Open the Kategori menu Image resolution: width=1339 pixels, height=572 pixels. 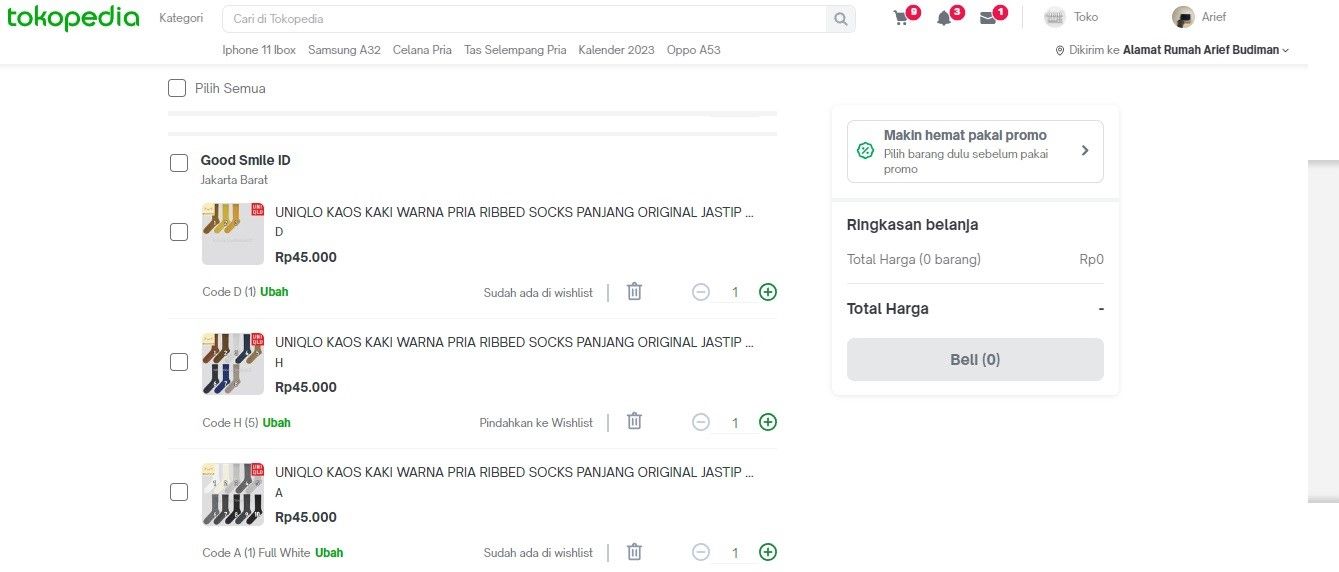[x=181, y=18]
